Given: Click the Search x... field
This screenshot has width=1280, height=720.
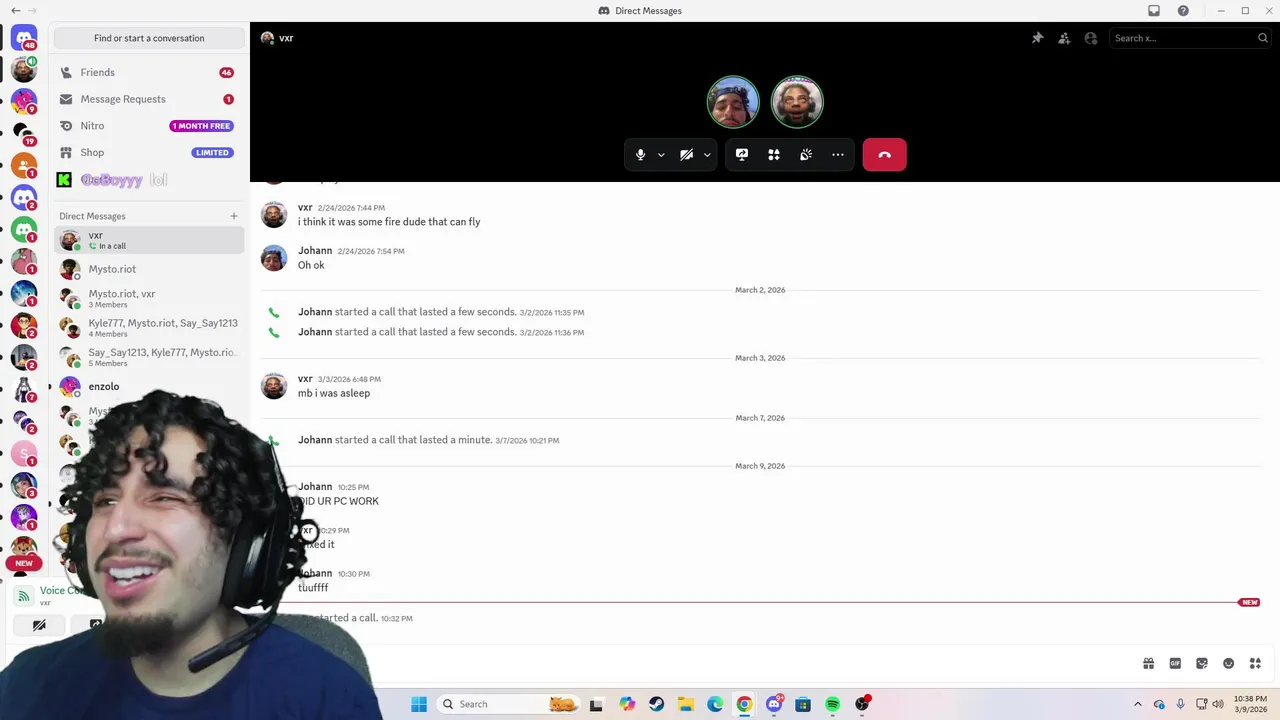Looking at the screenshot, I should 1190,38.
